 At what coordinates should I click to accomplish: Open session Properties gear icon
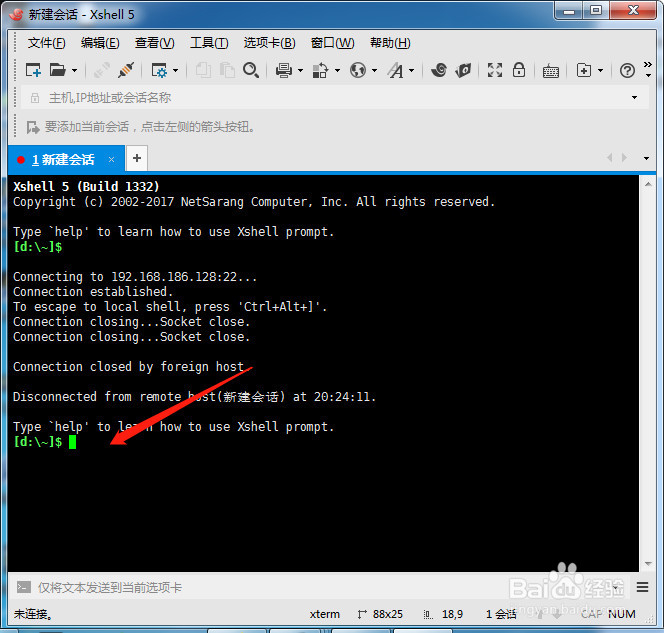click(159, 70)
